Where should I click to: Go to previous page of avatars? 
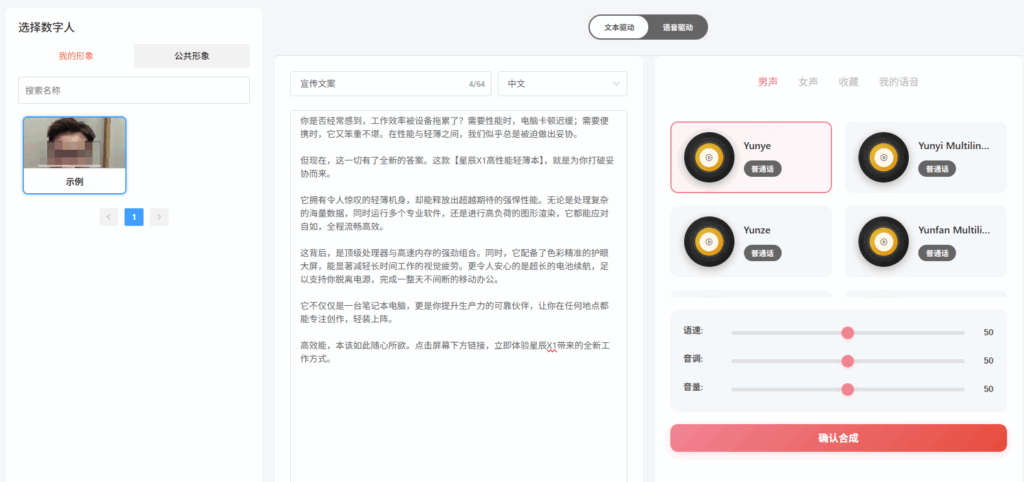pyautogui.click(x=108, y=216)
